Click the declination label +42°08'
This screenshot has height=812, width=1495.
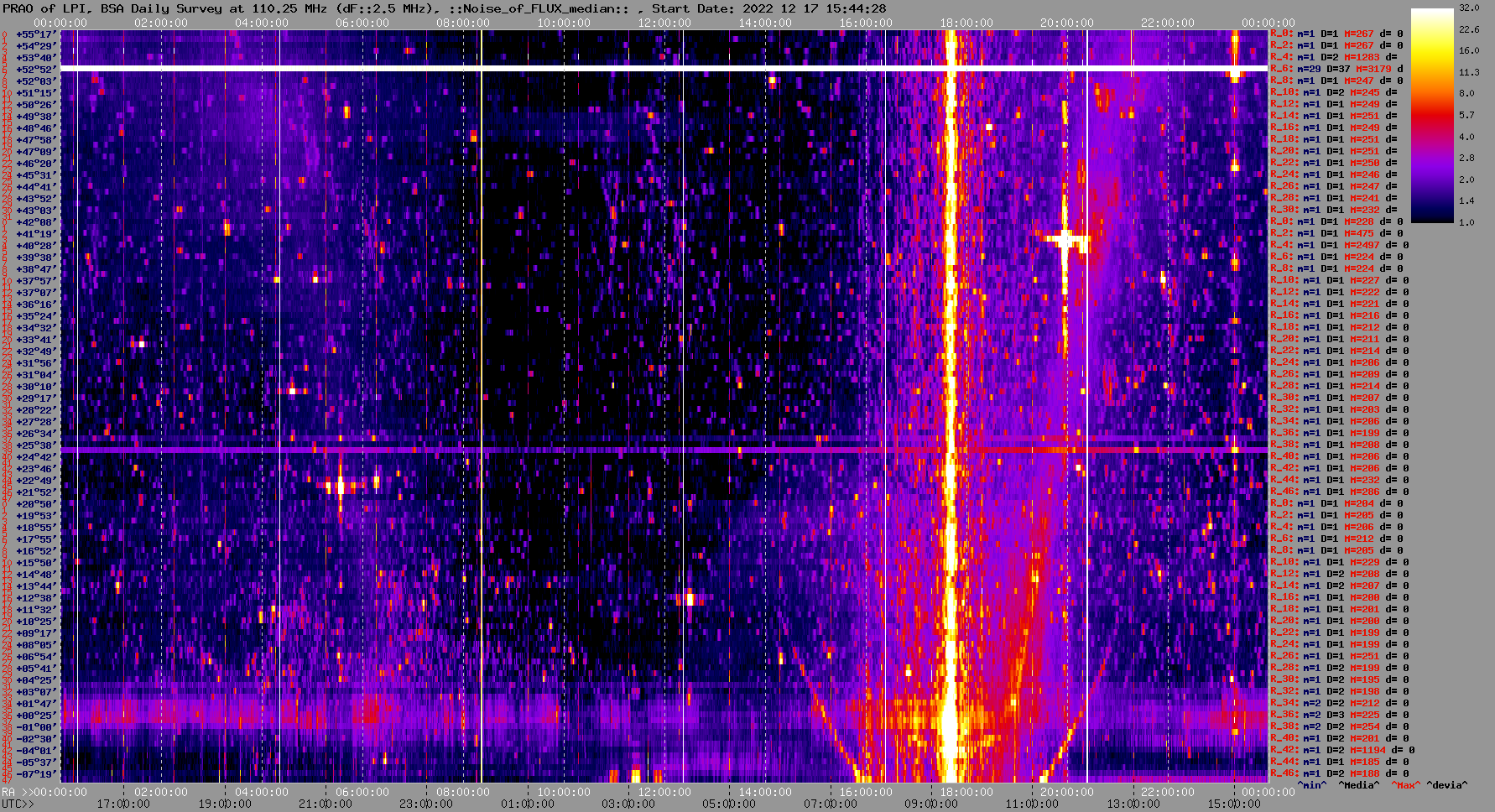click(x=36, y=221)
